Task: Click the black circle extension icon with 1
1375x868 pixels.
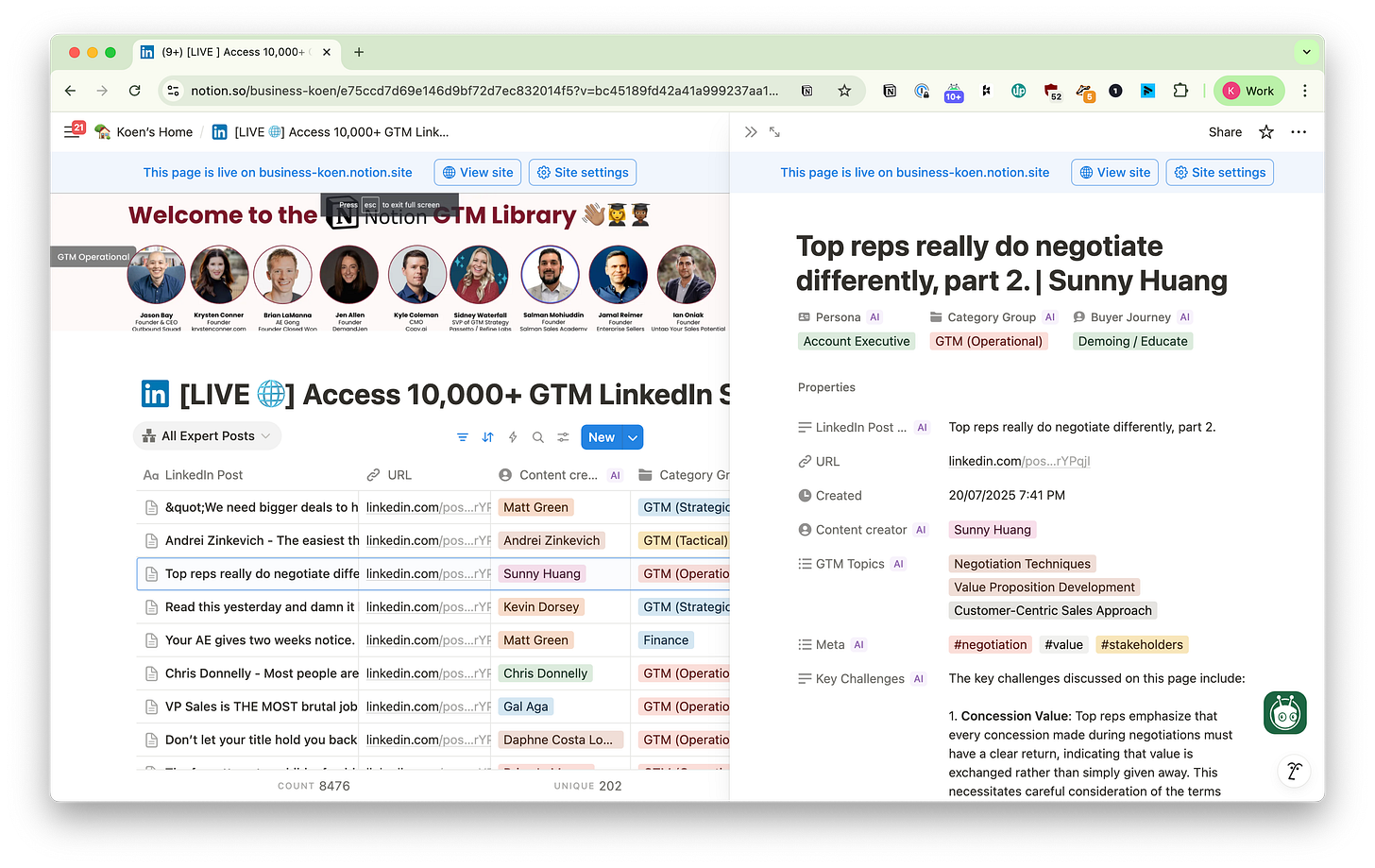Action: tap(1115, 91)
